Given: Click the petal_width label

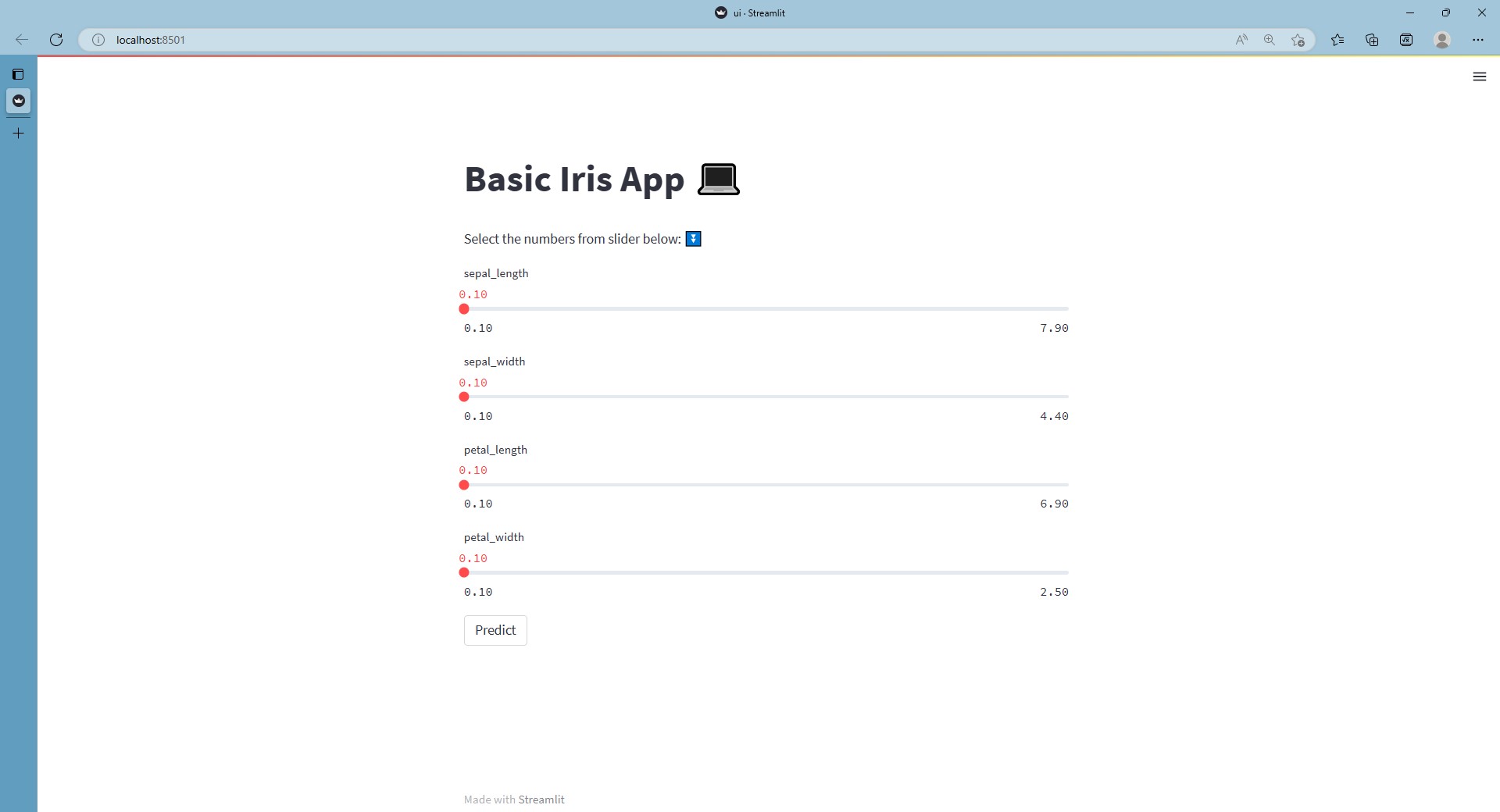Looking at the screenshot, I should tap(494, 537).
